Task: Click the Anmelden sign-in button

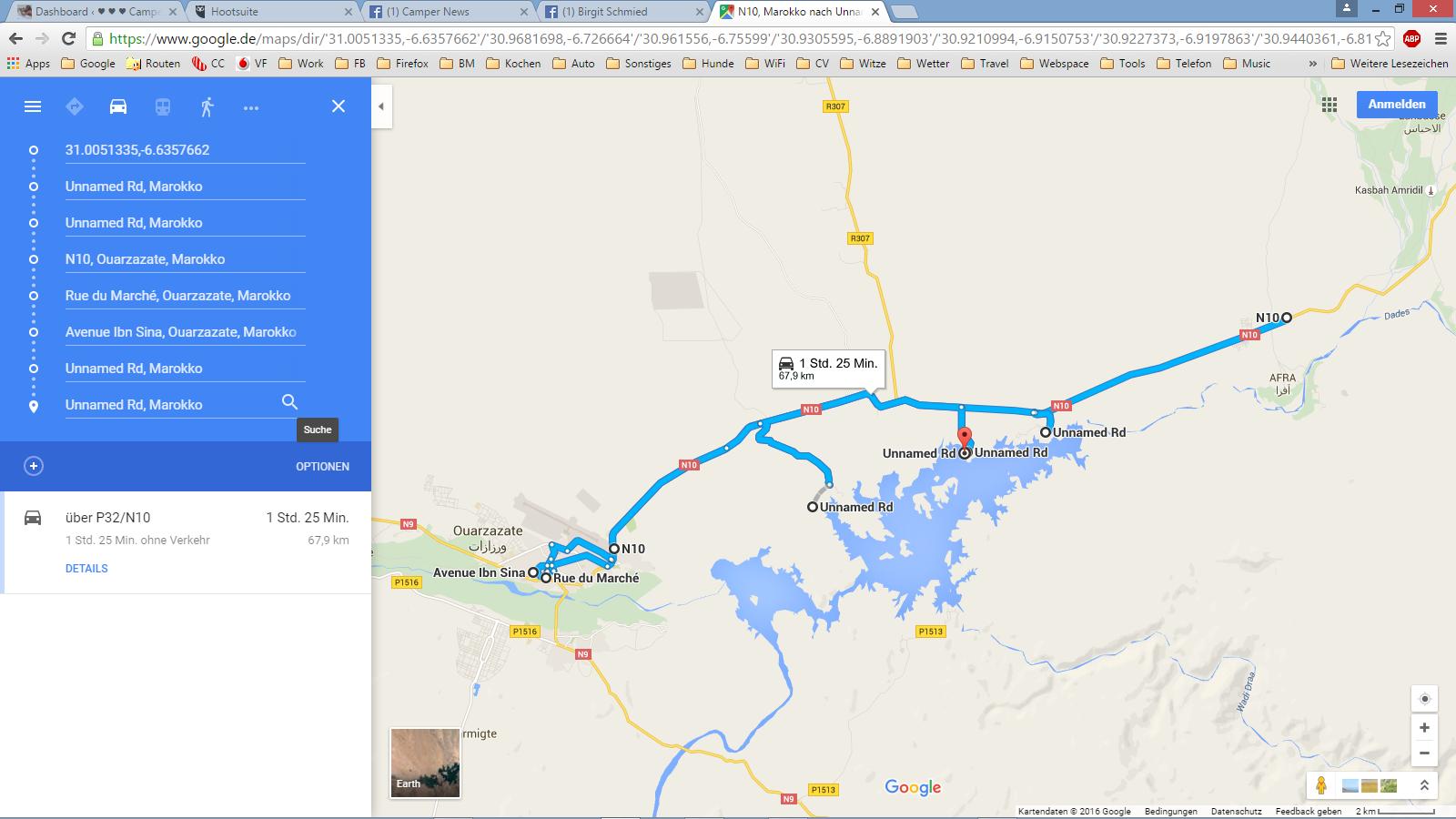Action: pyautogui.click(x=1397, y=105)
